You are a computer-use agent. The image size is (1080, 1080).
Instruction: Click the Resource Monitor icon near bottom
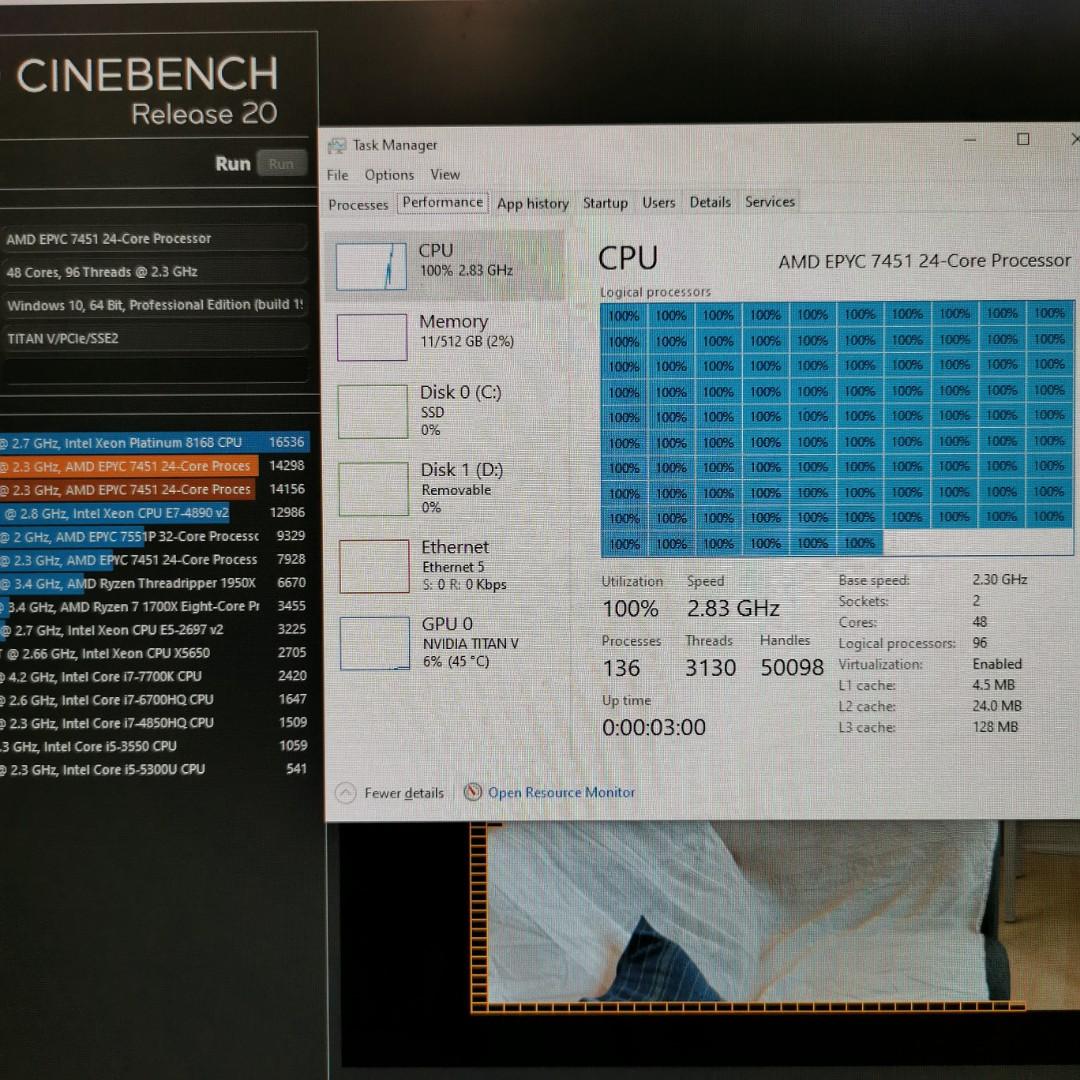point(471,792)
